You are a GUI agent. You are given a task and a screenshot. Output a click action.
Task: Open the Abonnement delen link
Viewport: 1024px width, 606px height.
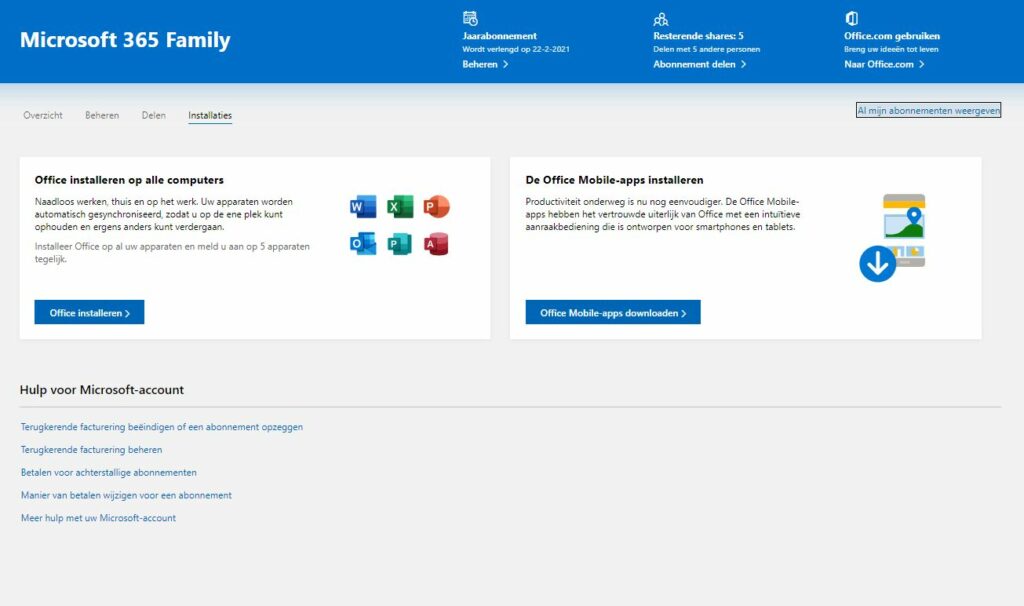[x=700, y=64]
